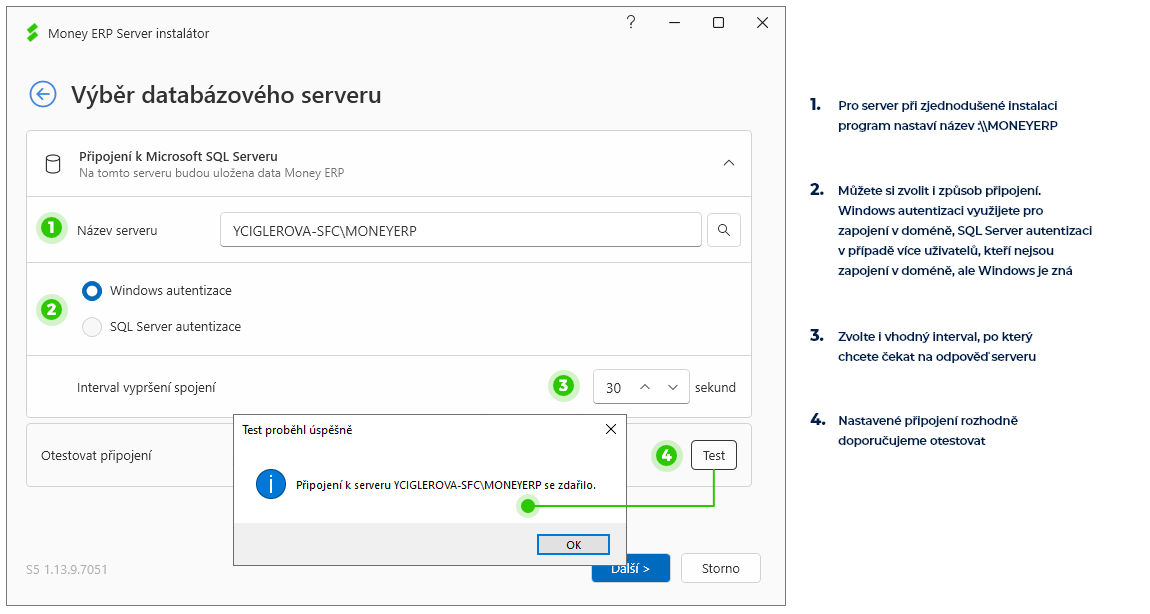Viewport: 1150px width, 614px height.
Task: Click the 'Money ERP Server instalátor' title
Action: (x=128, y=34)
